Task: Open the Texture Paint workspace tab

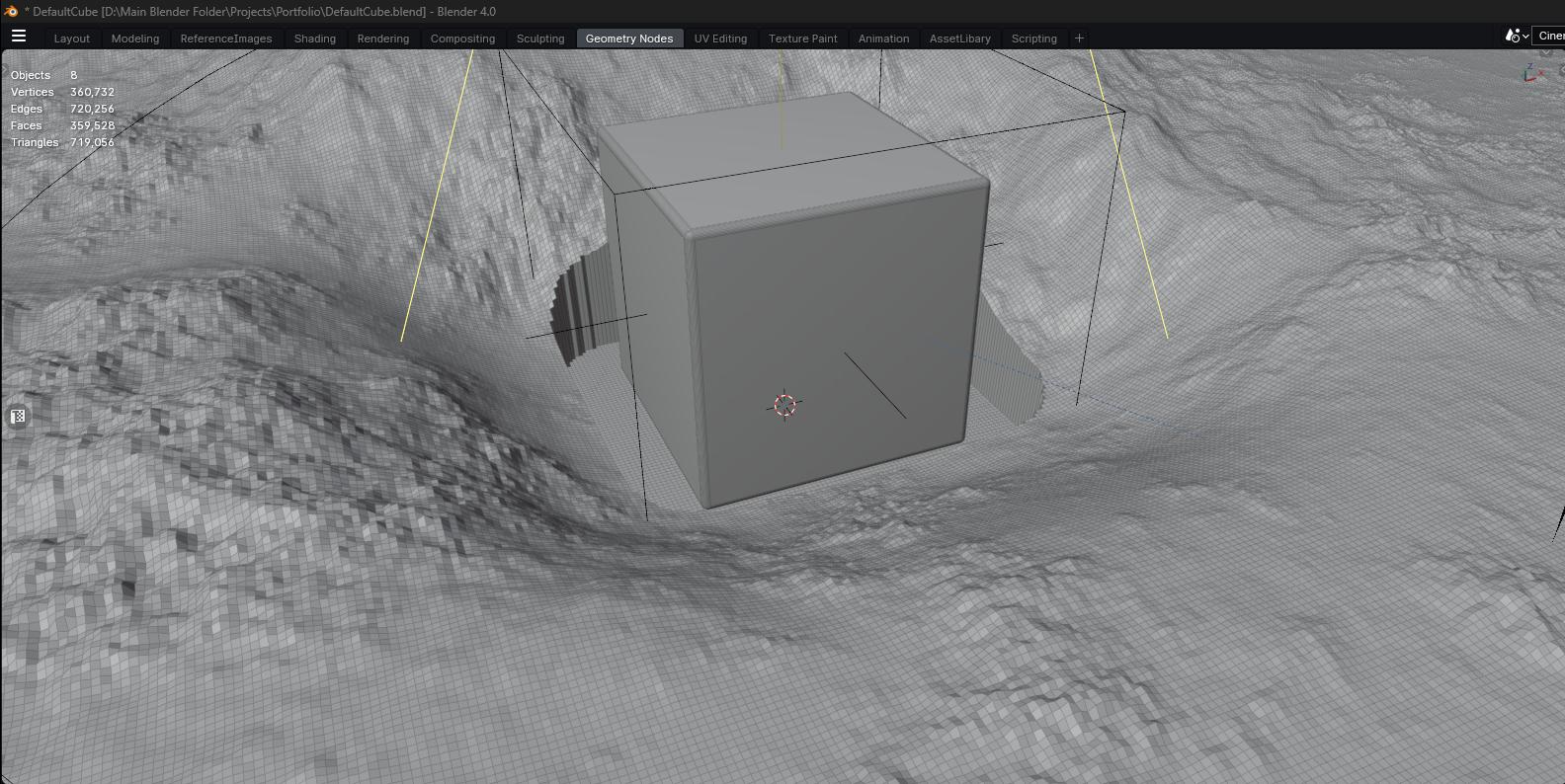Action: coord(803,39)
